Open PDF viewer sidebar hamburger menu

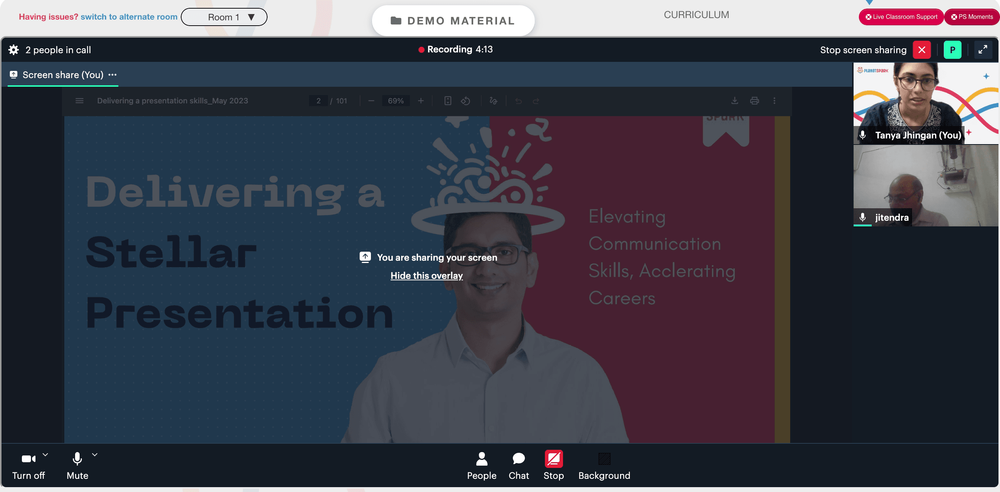(79, 101)
